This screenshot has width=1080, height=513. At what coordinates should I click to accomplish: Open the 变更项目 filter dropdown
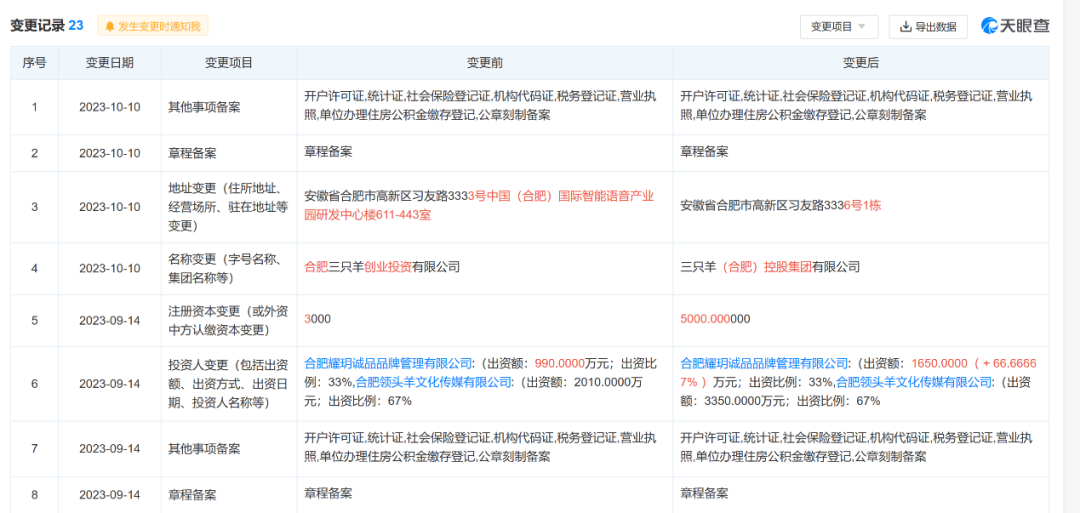tap(838, 27)
